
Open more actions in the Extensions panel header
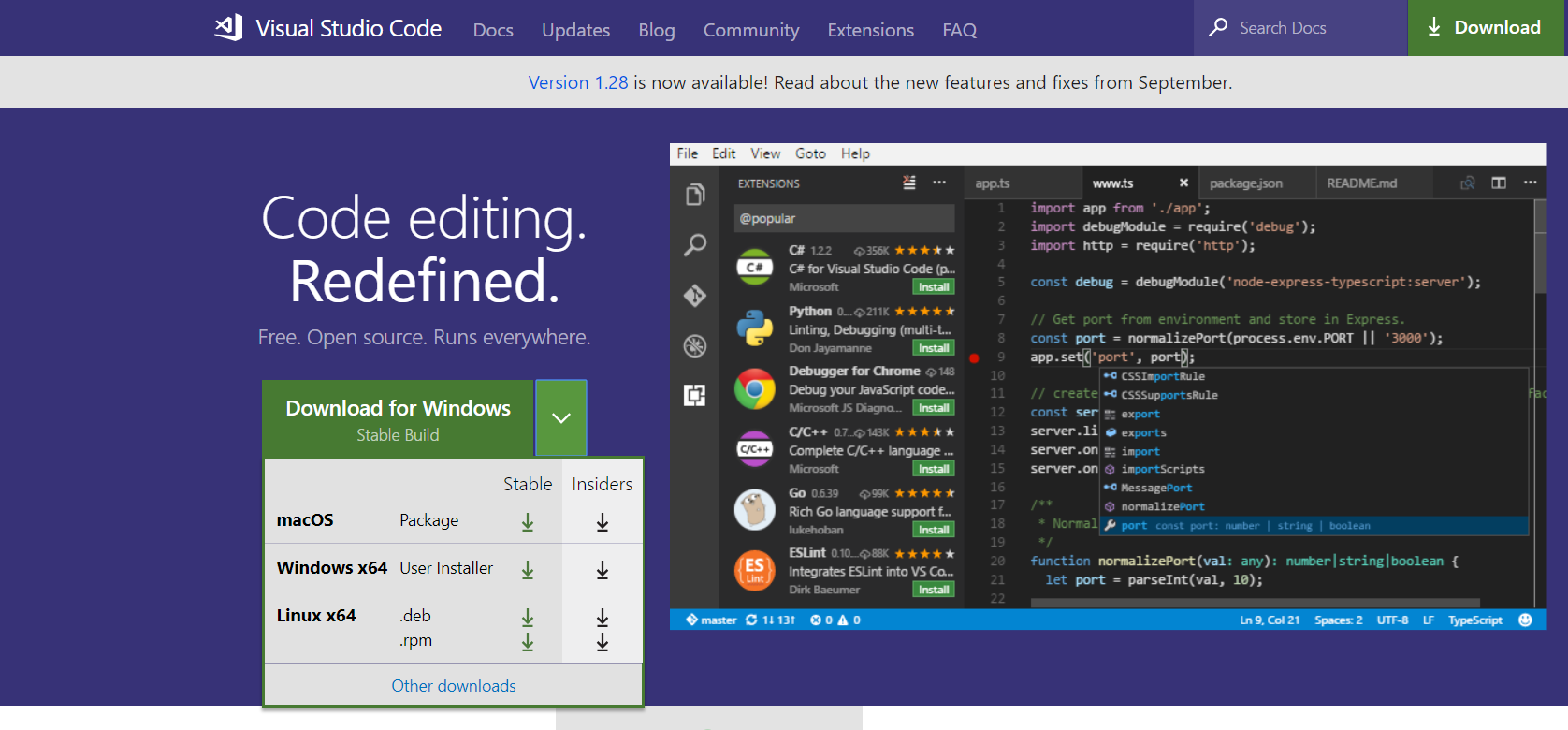(x=939, y=182)
